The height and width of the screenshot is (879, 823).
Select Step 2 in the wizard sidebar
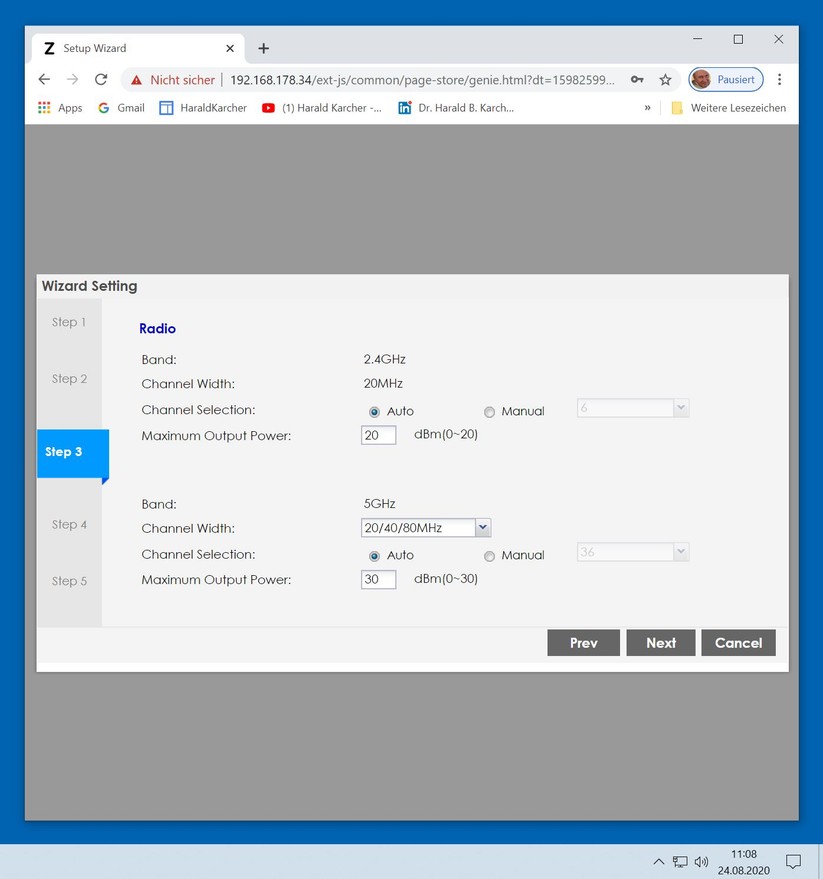pyautogui.click(x=70, y=379)
